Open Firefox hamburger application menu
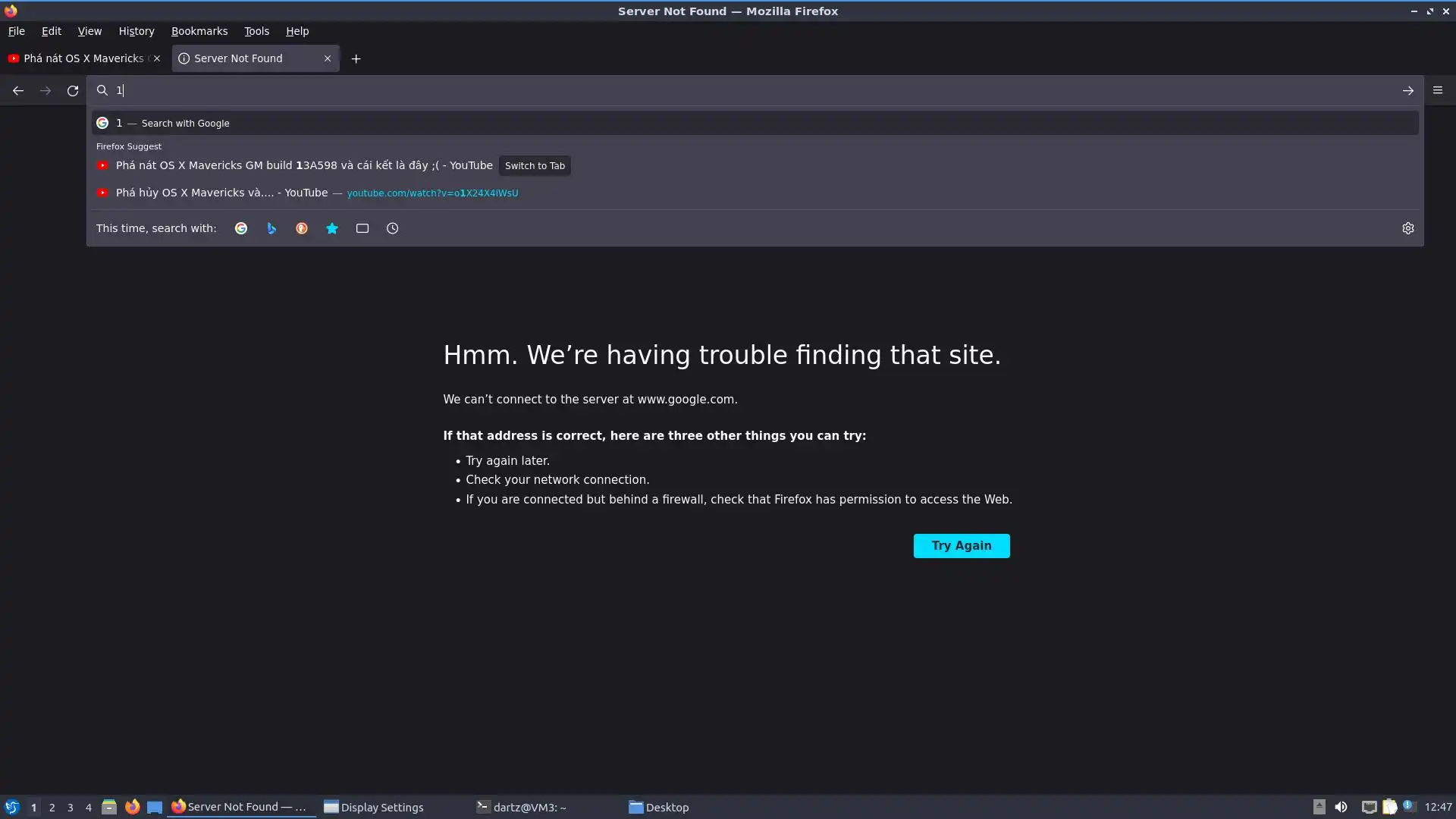This screenshot has height=819, width=1456. tap(1437, 90)
